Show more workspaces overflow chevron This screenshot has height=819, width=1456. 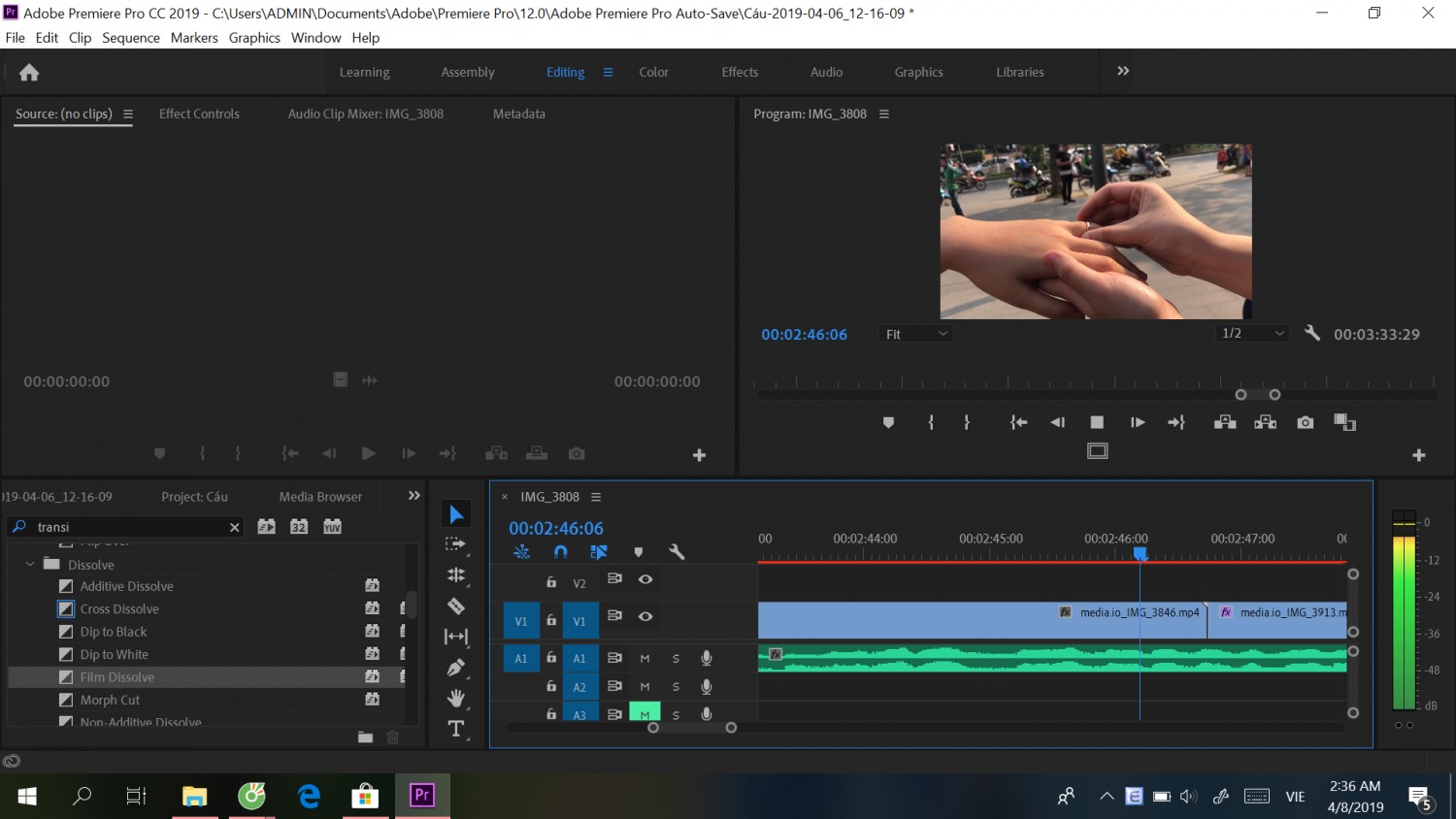click(1123, 71)
